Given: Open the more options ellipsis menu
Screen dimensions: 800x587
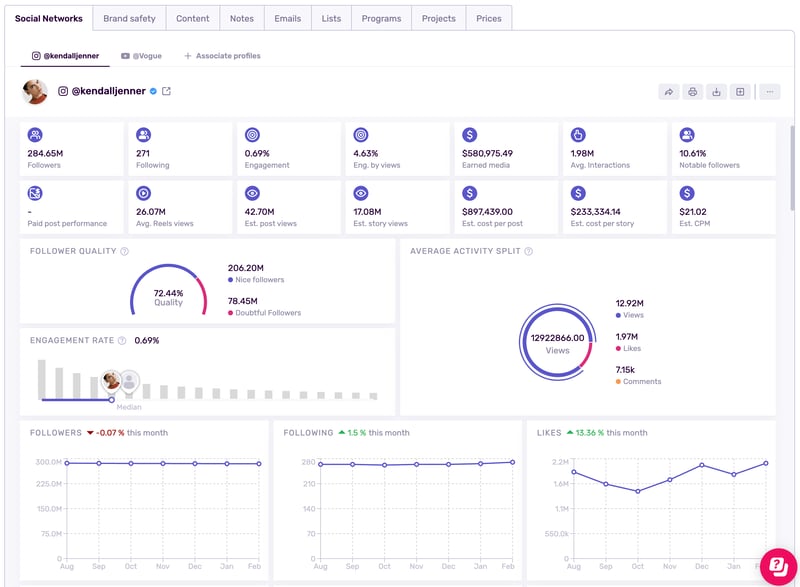Looking at the screenshot, I should (770, 92).
